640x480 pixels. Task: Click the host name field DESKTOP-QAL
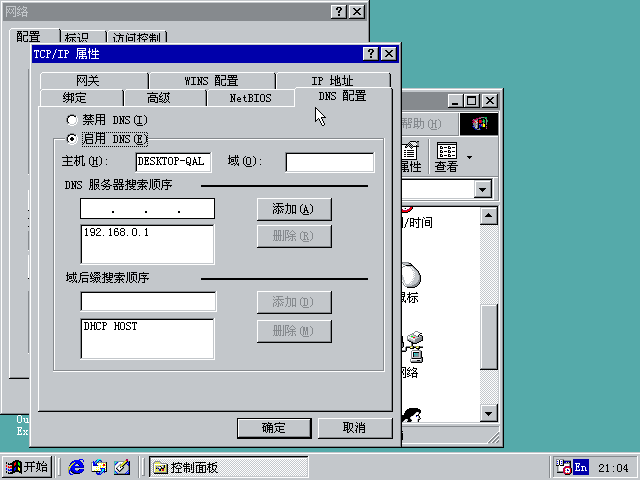tap(173, 162)
